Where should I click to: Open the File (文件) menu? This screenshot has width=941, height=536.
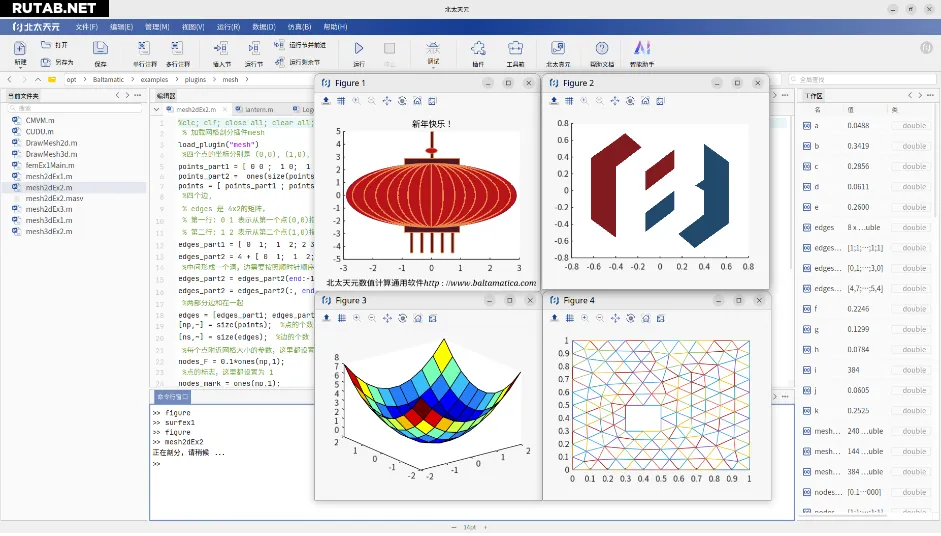point(86,27)
